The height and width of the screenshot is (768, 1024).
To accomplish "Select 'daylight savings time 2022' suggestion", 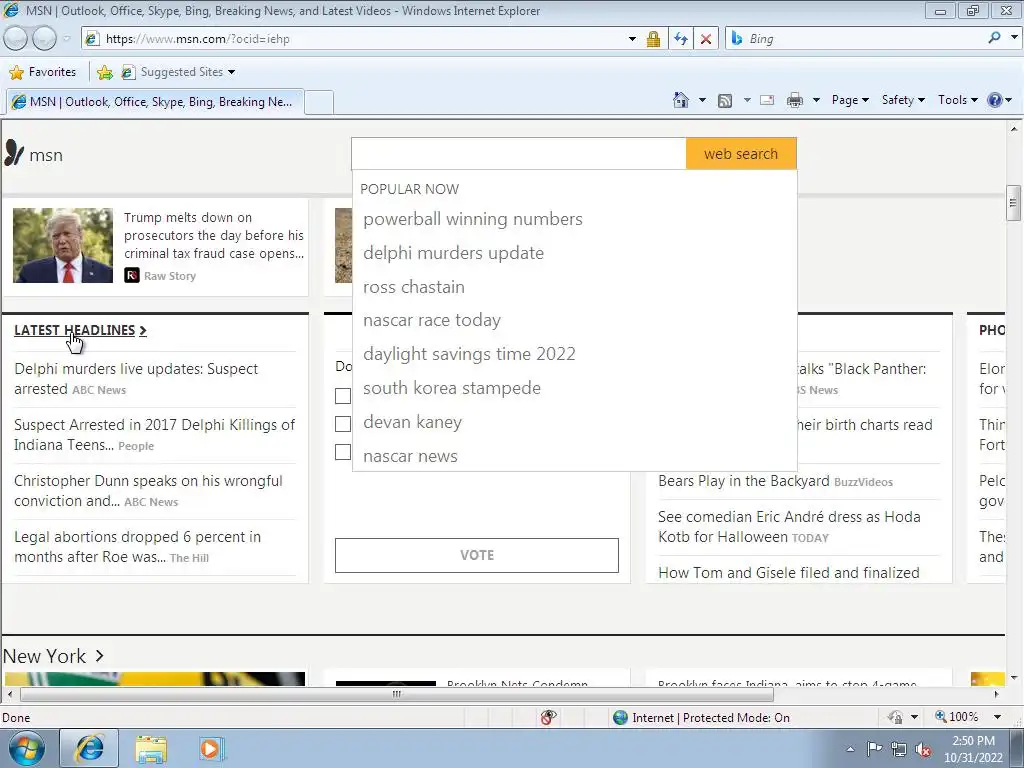I will point(470,354).
